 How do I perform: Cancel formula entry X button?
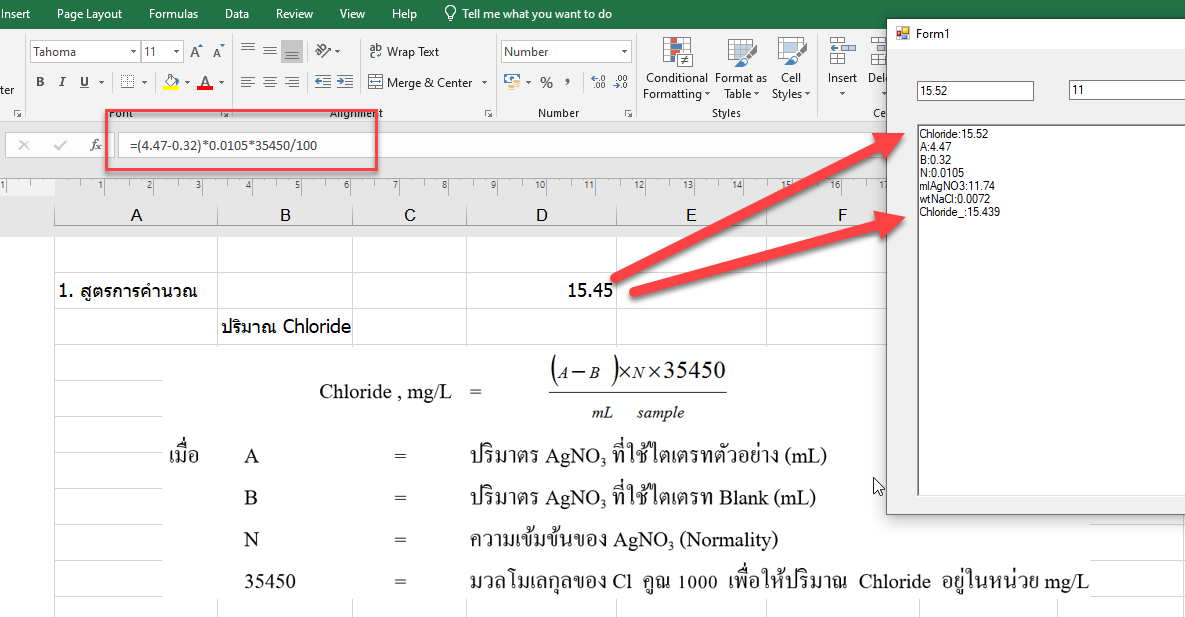pos(24,145)
